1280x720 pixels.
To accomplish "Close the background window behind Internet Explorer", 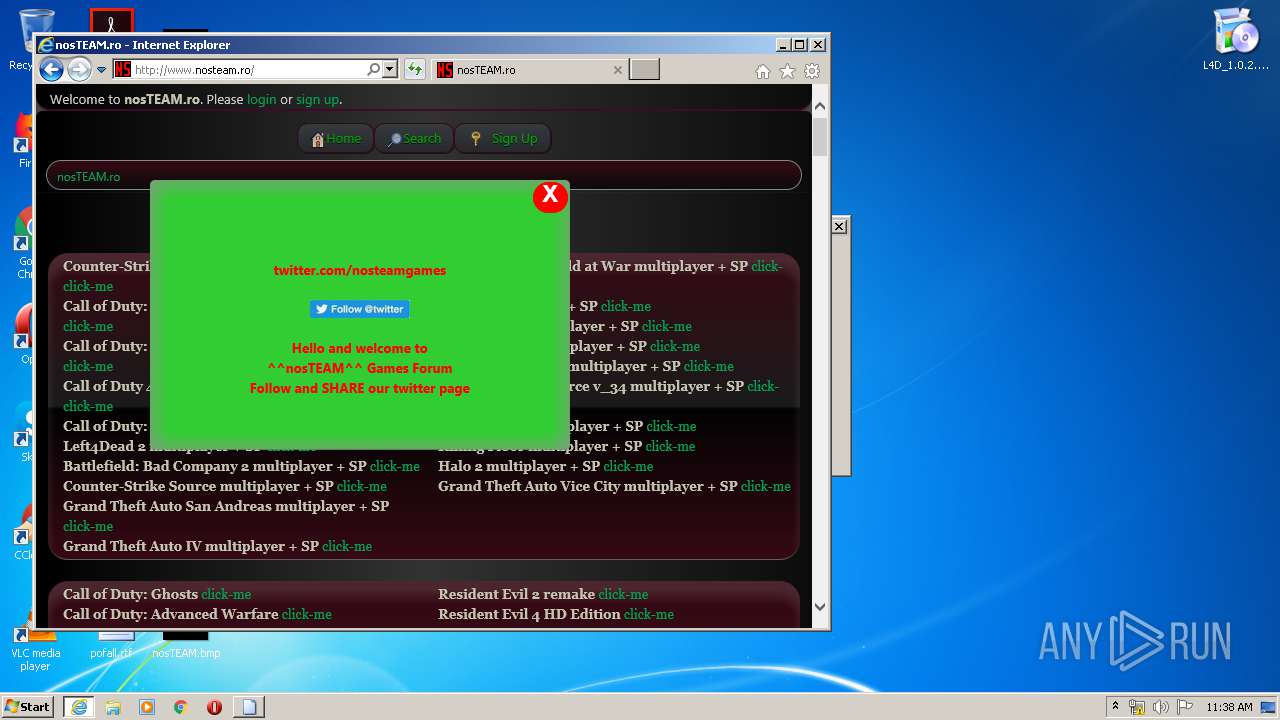I will [x=840, y=227].
